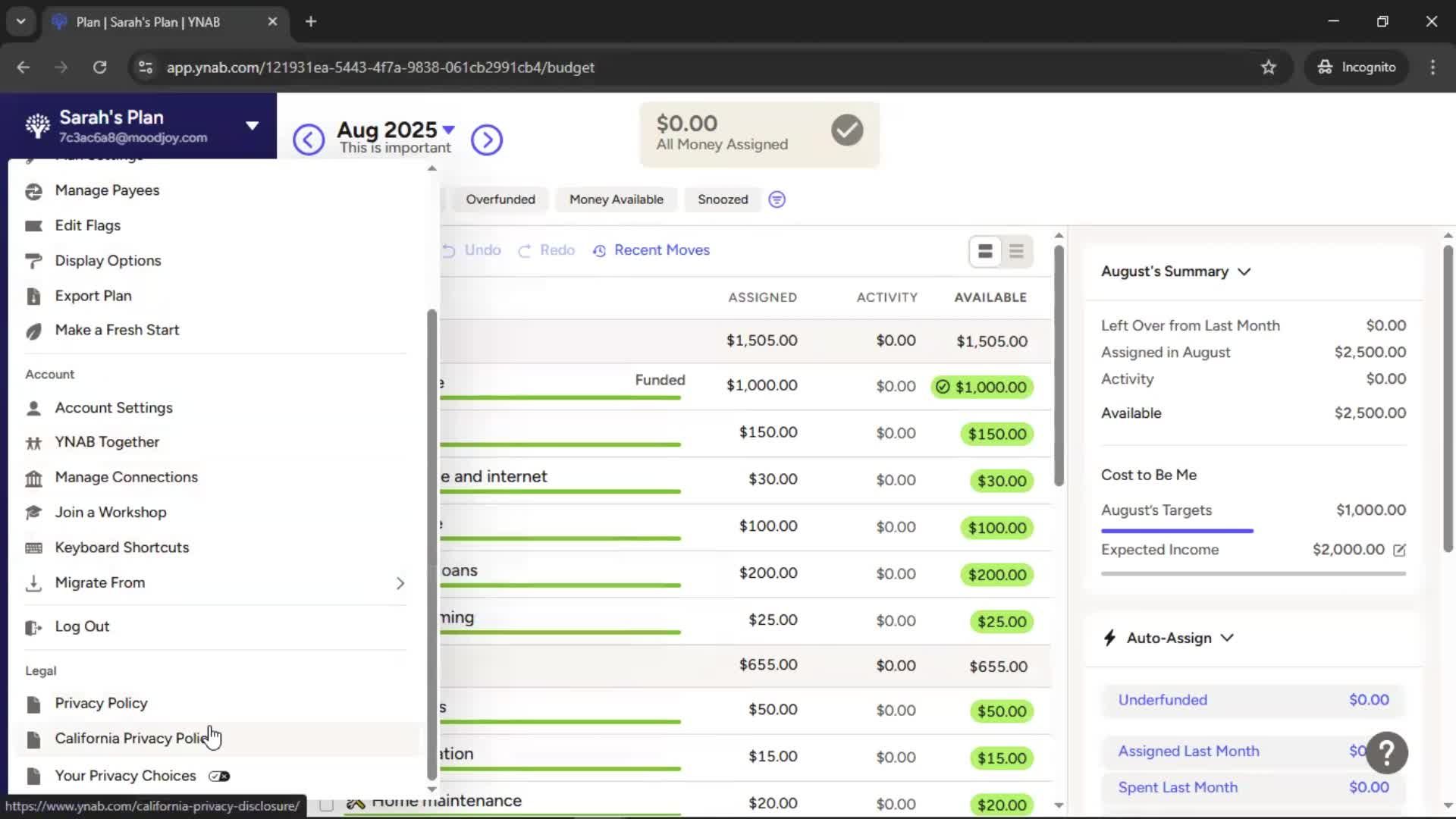Bookmark this page with the star icon
1456x819 pixels.
pos(1268,67)
